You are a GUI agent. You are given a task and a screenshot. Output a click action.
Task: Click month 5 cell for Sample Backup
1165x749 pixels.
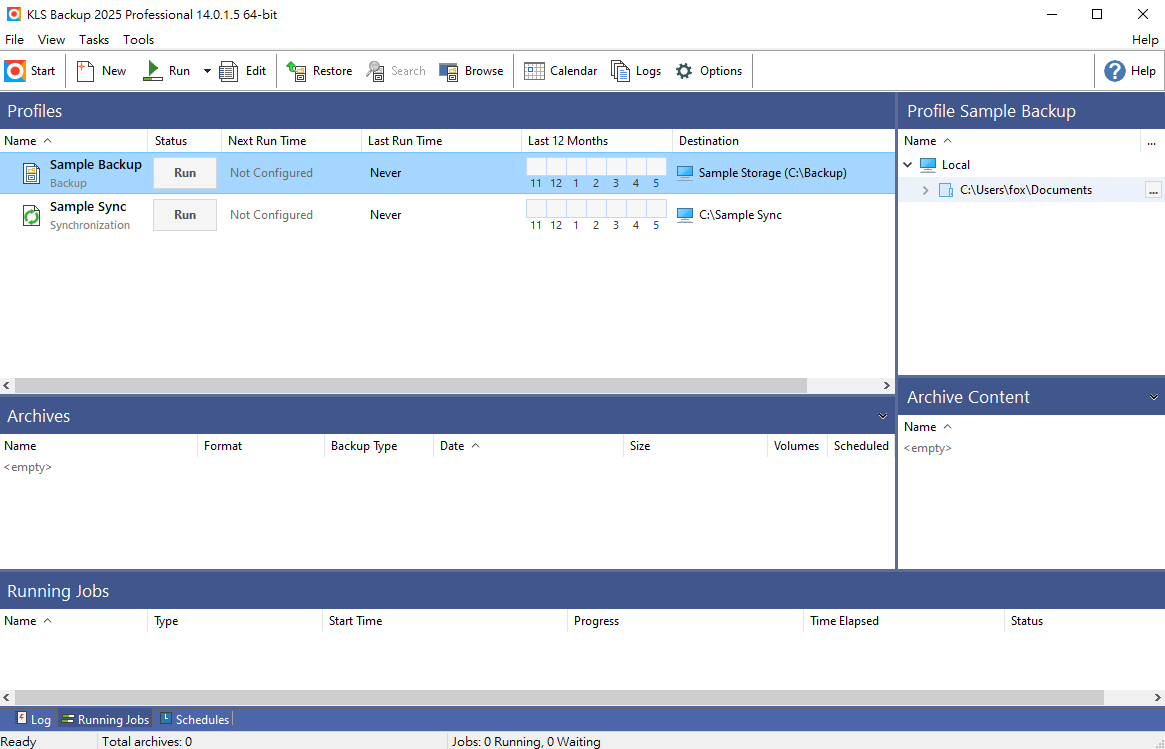point(656,166)
